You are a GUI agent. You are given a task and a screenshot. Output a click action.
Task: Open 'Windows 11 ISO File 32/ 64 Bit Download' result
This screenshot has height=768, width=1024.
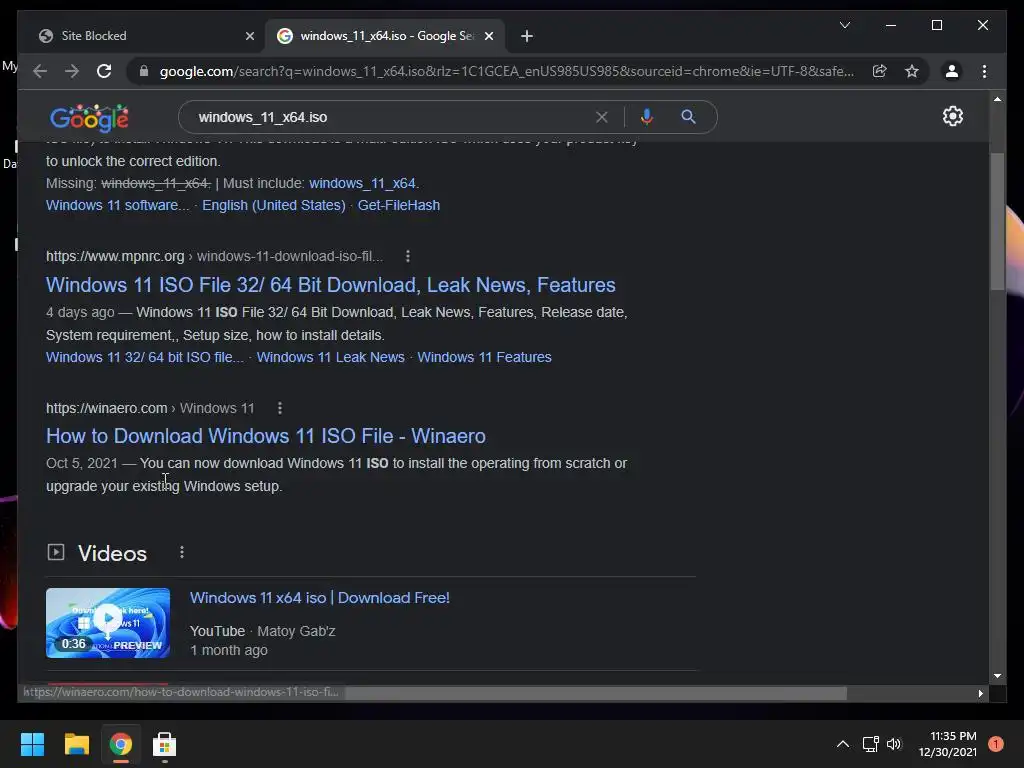click(330, 285)
